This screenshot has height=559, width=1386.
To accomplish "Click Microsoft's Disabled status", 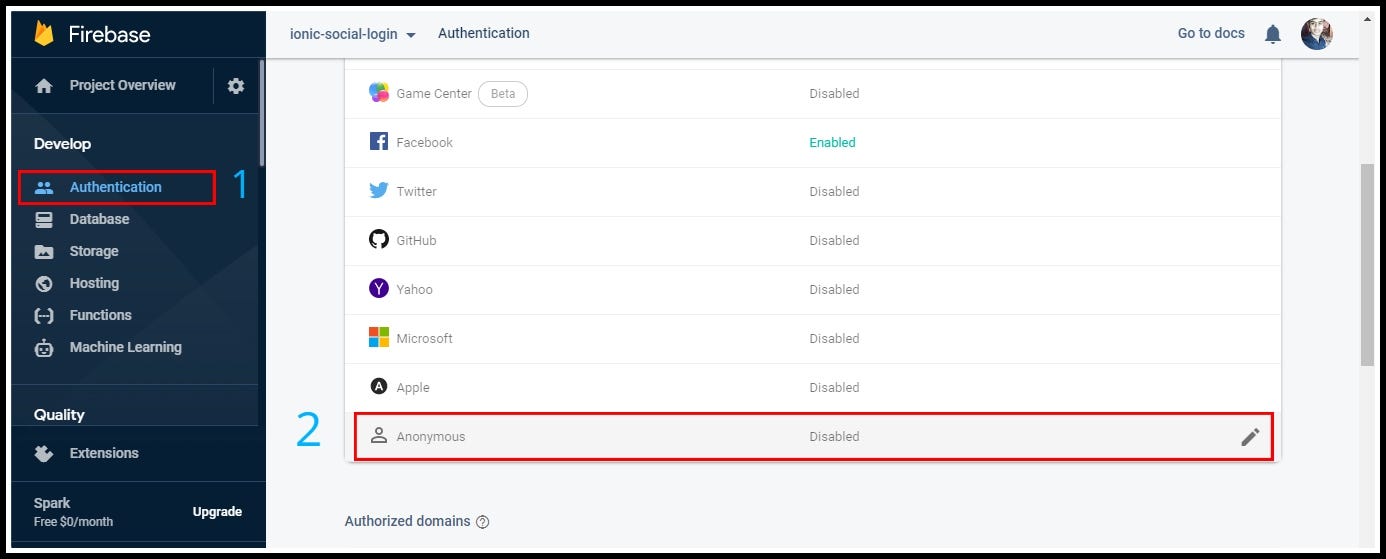I will click(x=834, y=338).
